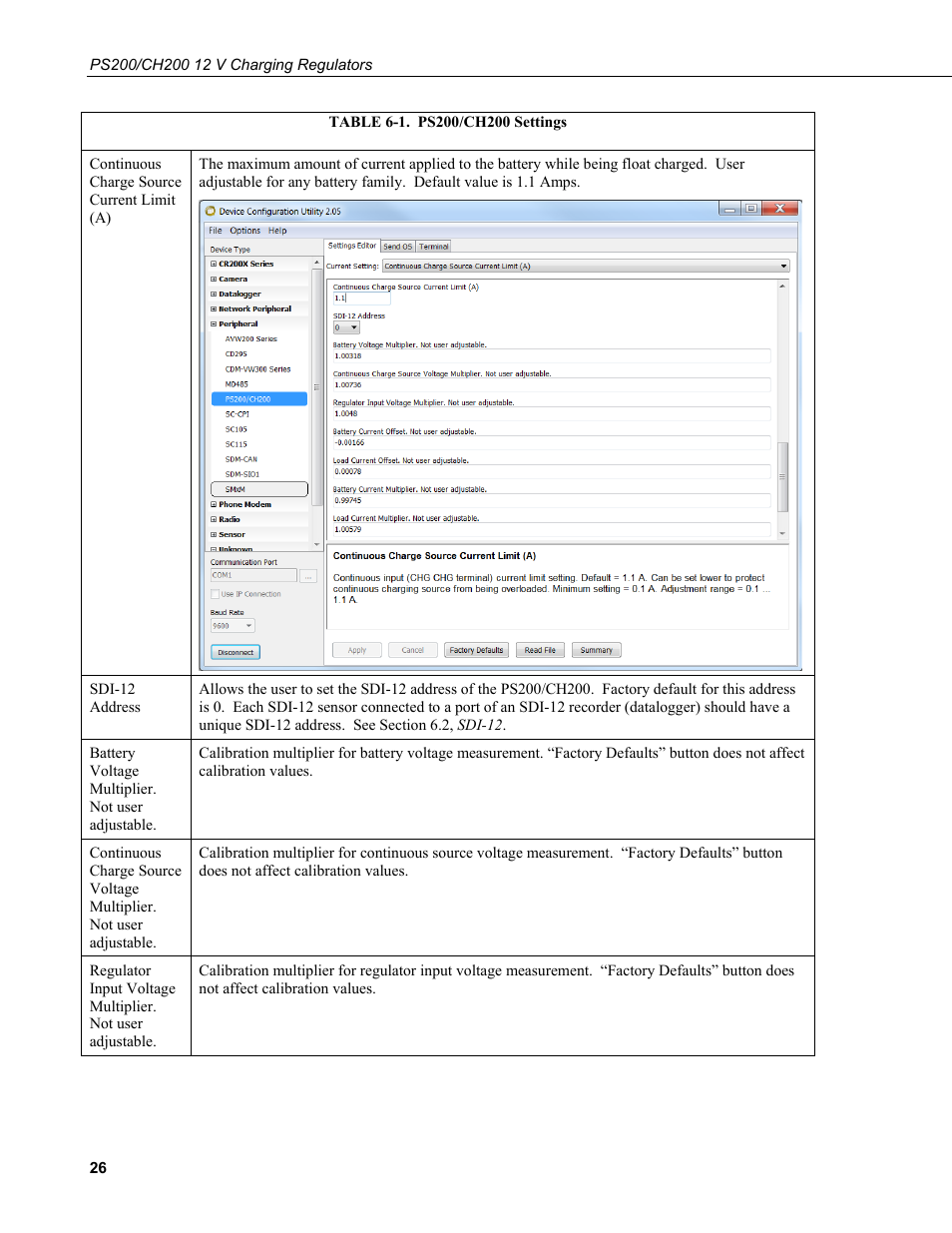The image size is (952, 1233).
Task: Select SDM-SIO1 in device list
Action: point(242,474)
